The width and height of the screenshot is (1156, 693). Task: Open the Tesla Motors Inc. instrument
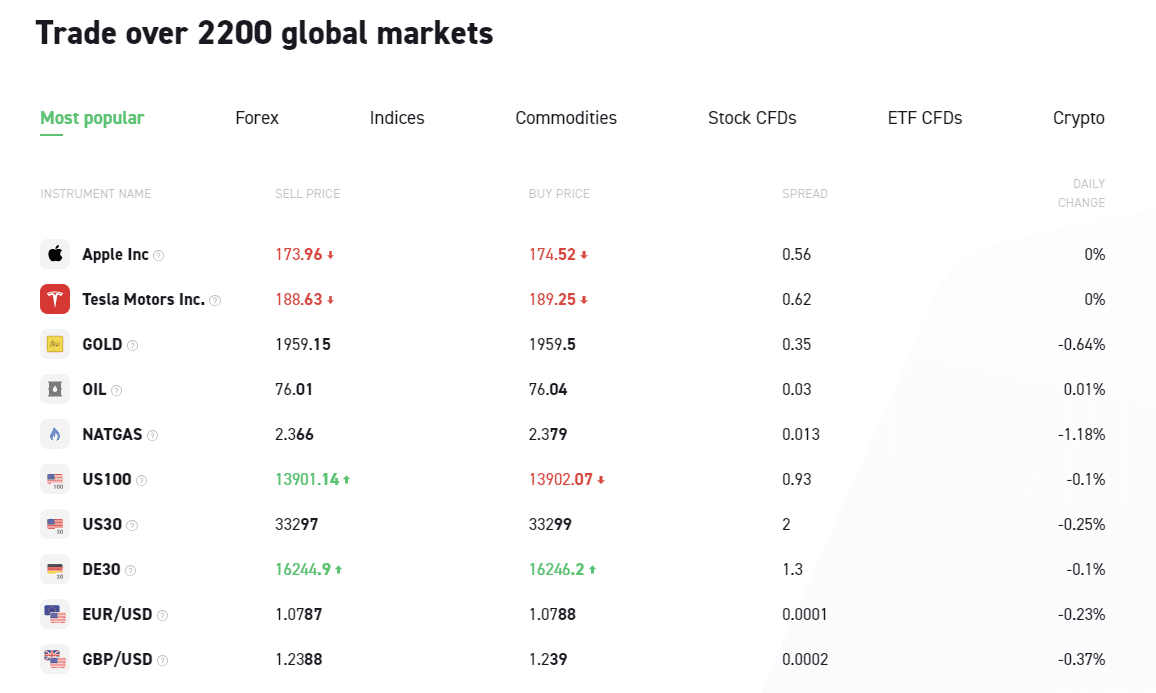click(x=143, y=299)
